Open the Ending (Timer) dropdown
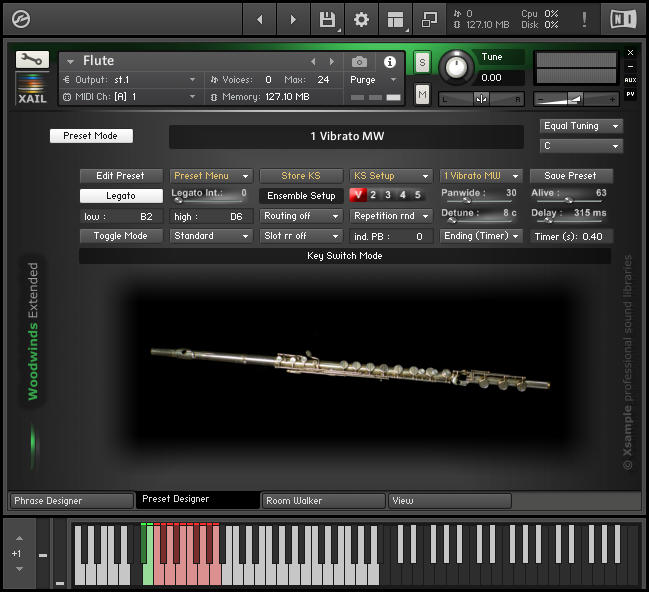This screenshot has height=592, width=649. (481, 236)
